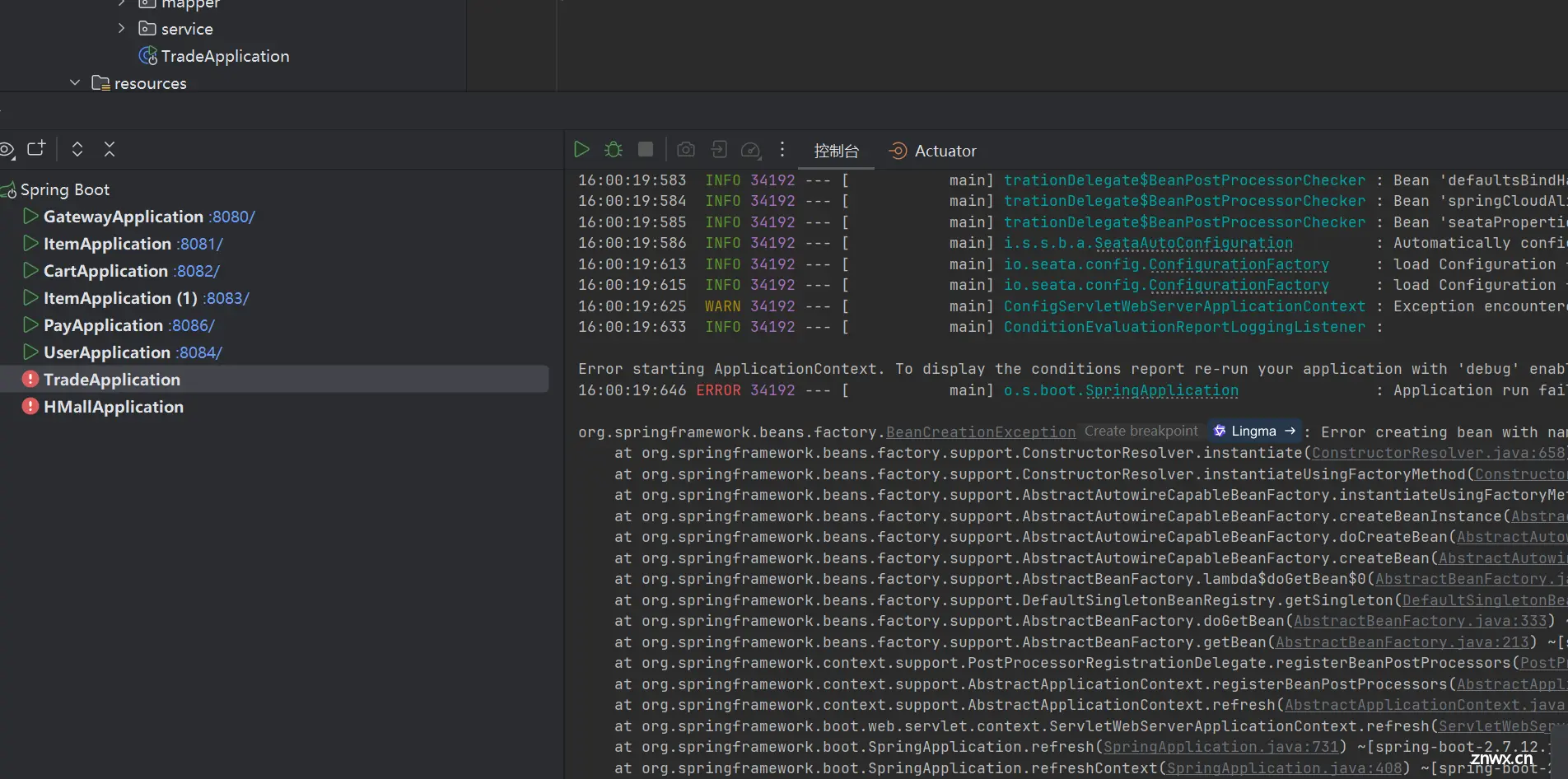1568x779 pixels.
Task: Click the Expand All arrows icon
Action: 77,149
